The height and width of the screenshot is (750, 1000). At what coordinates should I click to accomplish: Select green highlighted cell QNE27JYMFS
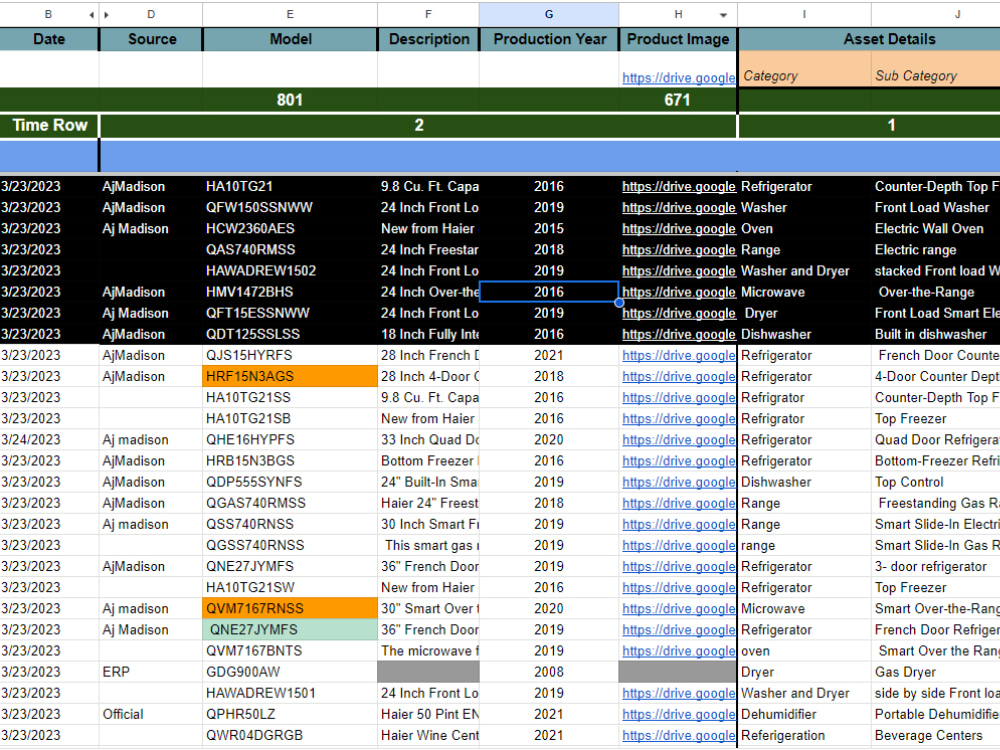[x=290, y=629]
